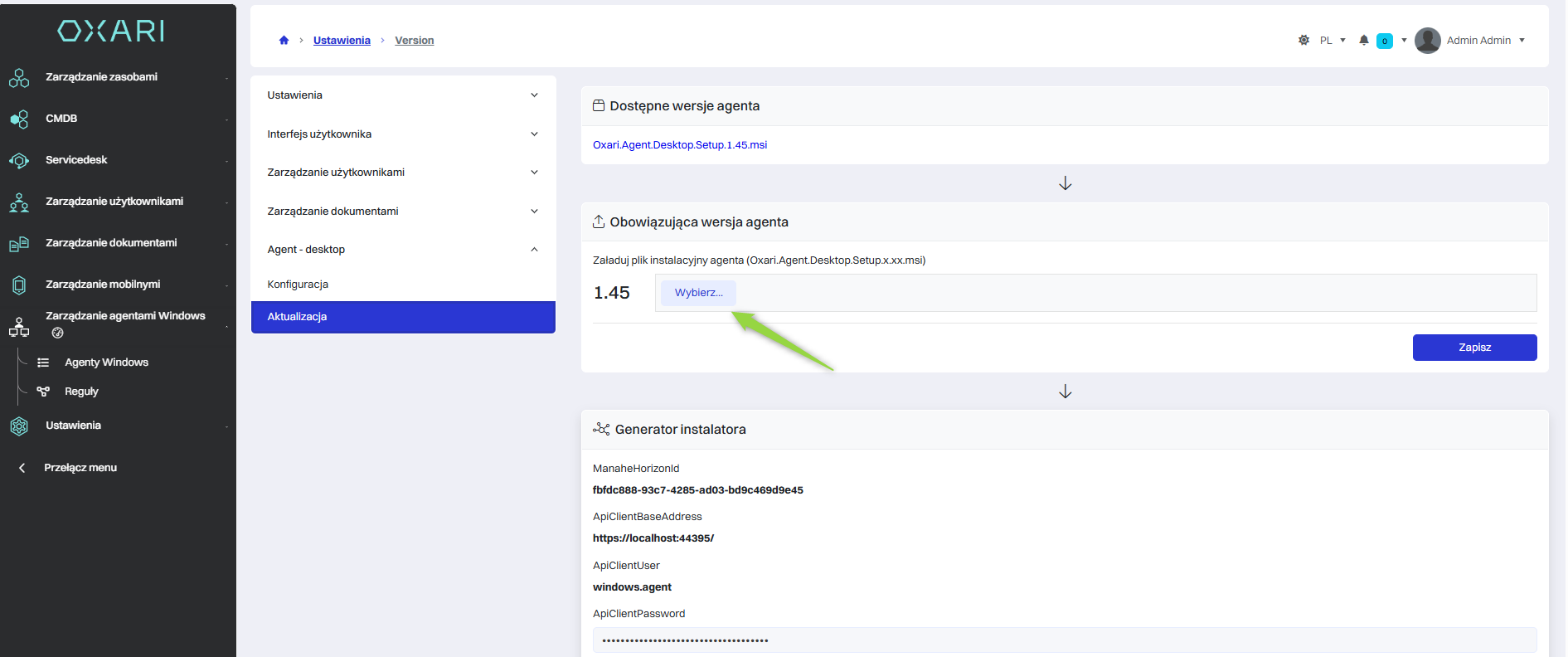The width and height of the screenshot is (1568, 657).
Task: Click the Zarządzanie zasobami icon
Action: click(19, 78)
